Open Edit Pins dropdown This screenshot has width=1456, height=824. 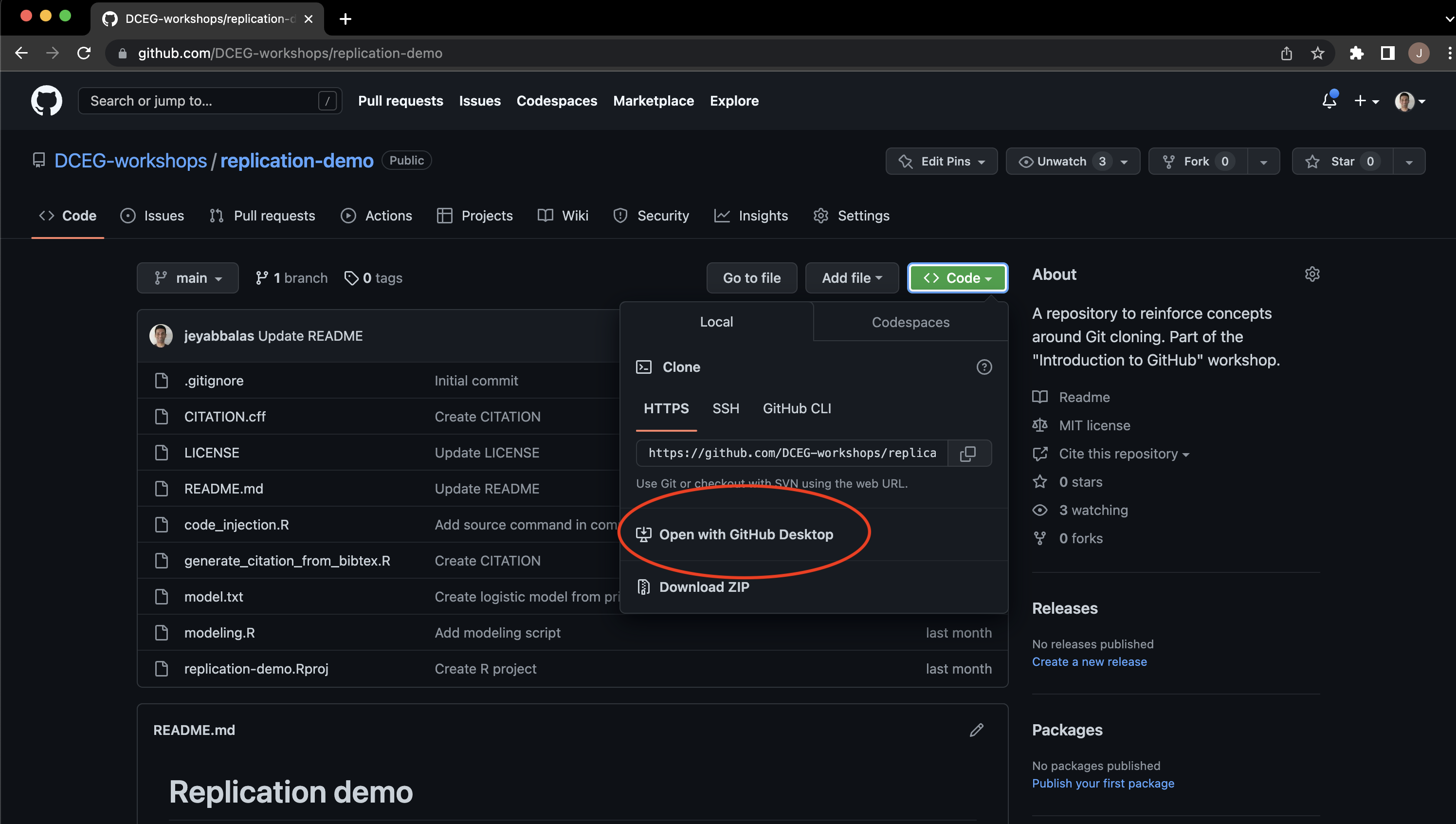point(941,161)
